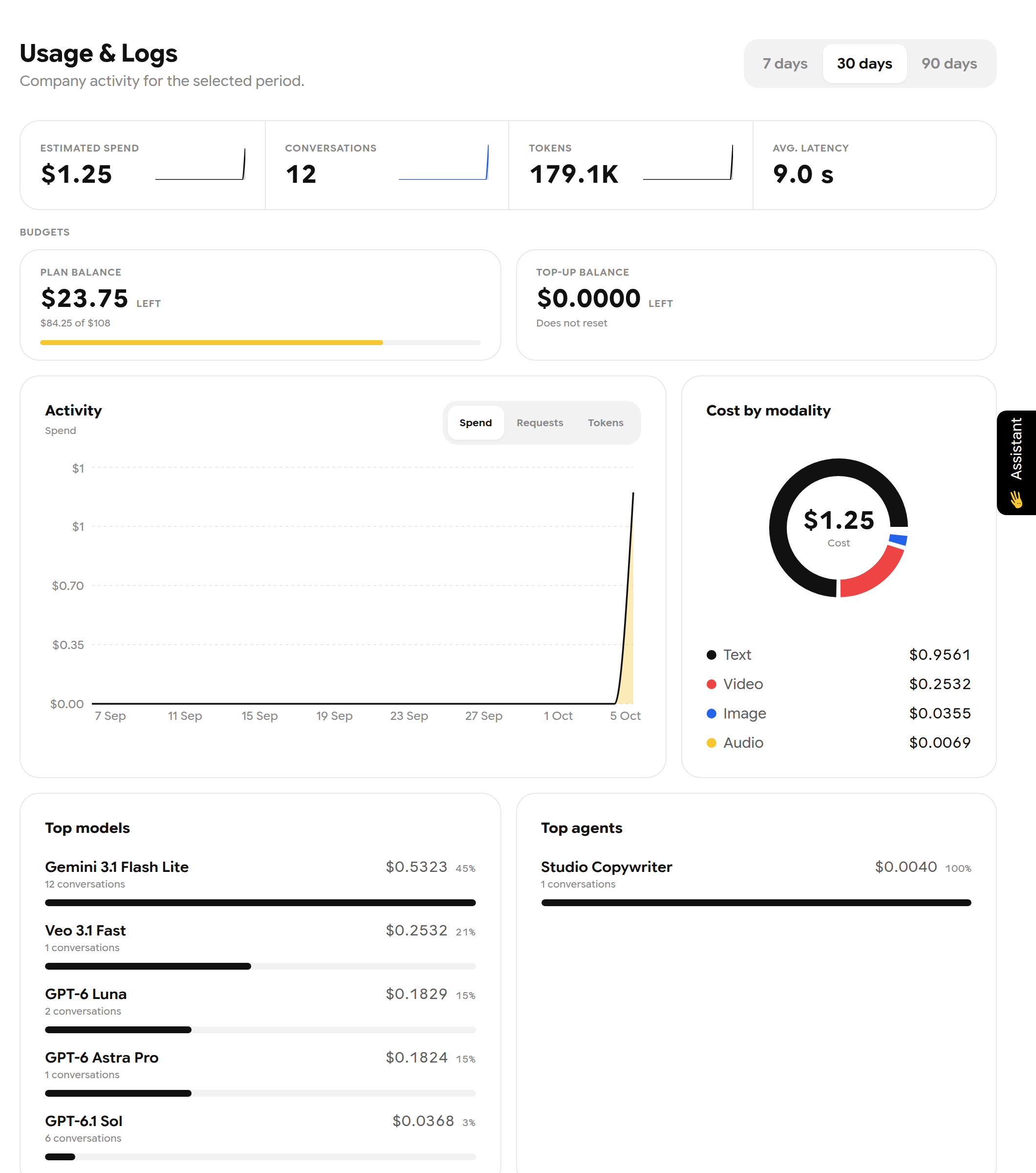
Task: Click the 5 Oct axis label
Action: 625,716
